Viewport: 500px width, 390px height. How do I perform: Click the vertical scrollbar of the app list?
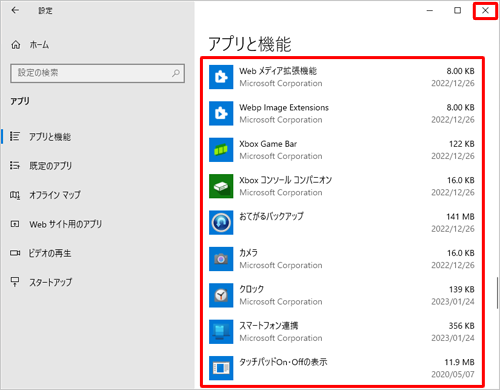[x=497, y=293]
